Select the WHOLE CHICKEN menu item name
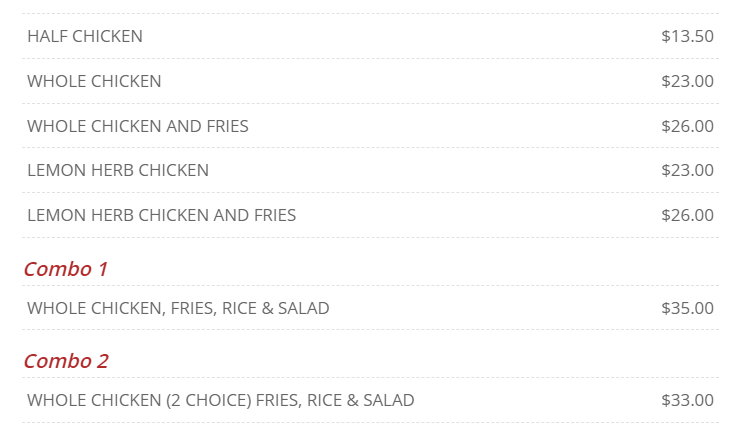Screen dimensions: 750x438 tap(94, 82)
